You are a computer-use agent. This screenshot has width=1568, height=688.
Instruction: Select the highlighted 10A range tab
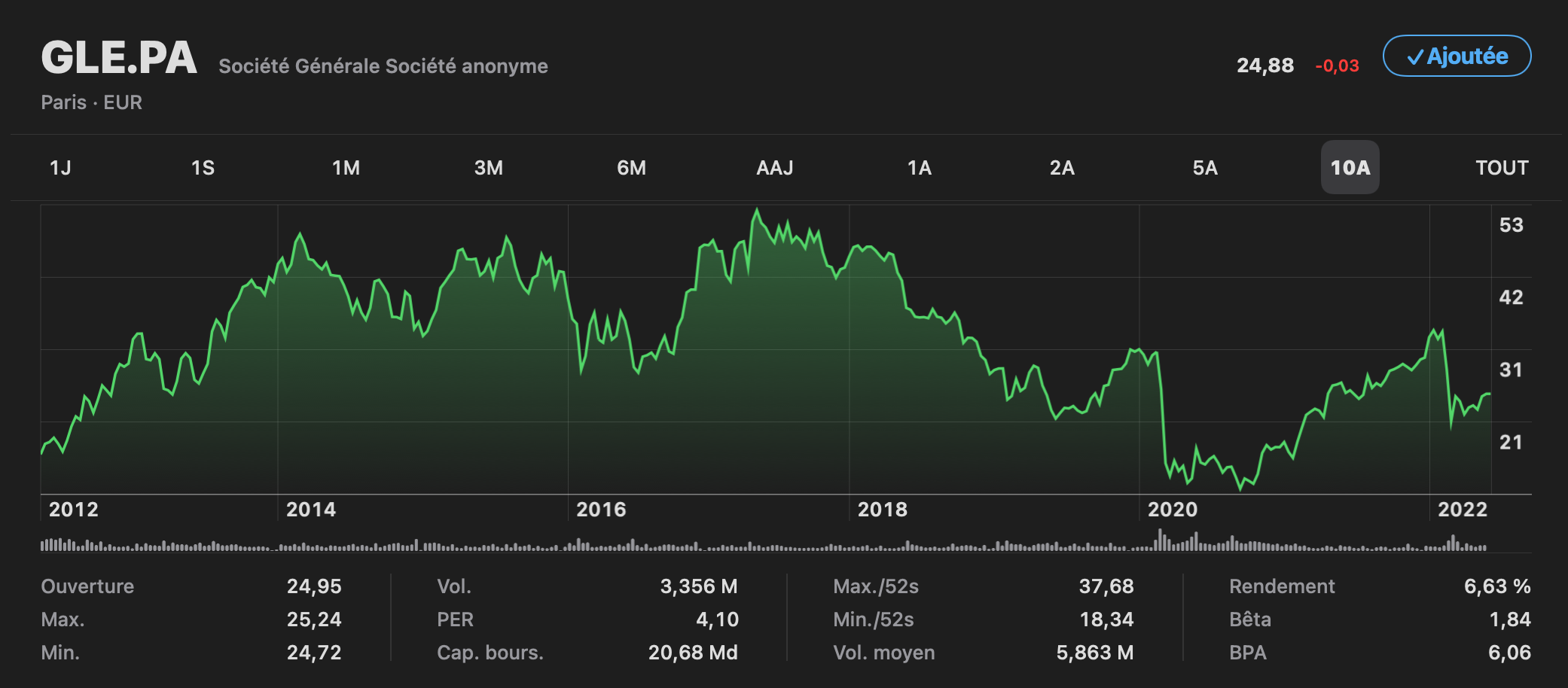coord(1350,168)
